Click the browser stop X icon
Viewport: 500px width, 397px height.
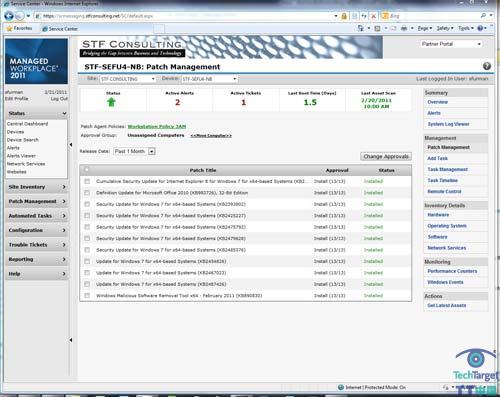tap(374, 16)
